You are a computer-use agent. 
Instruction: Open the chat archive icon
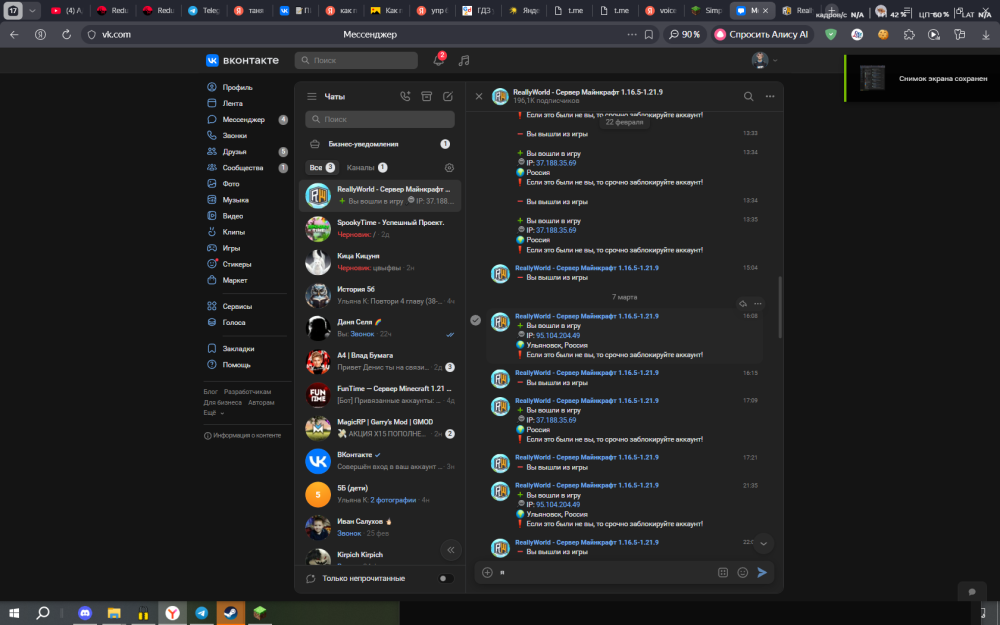tap(427, 96)
